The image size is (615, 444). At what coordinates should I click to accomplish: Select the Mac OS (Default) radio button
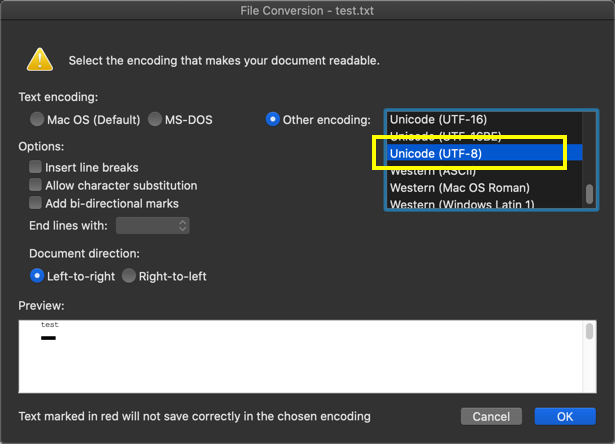[37, 119]
